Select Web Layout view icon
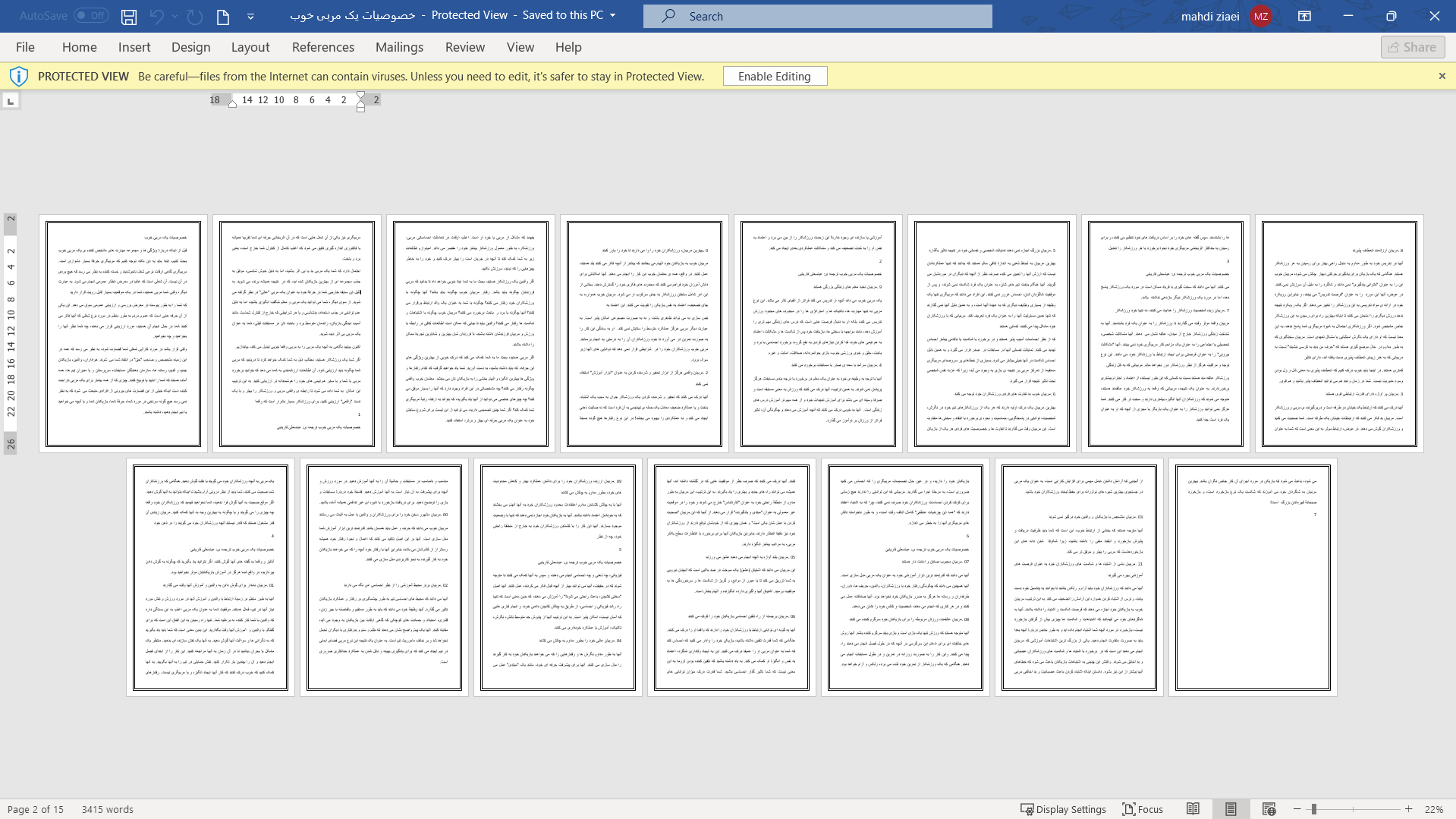 coord(1269,809)
